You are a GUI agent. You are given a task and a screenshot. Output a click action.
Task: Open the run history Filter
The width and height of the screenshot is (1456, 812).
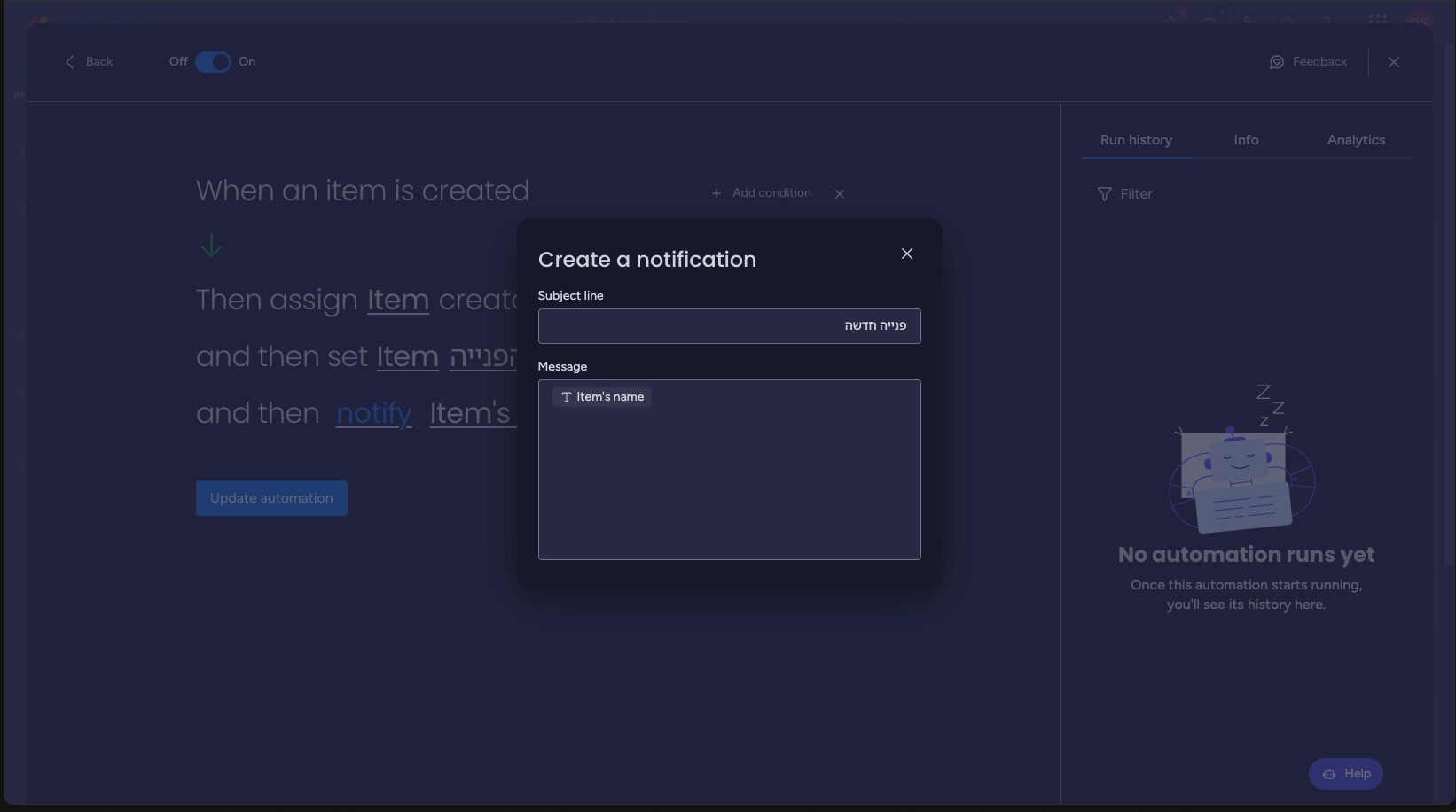(x=1124, y=194)
